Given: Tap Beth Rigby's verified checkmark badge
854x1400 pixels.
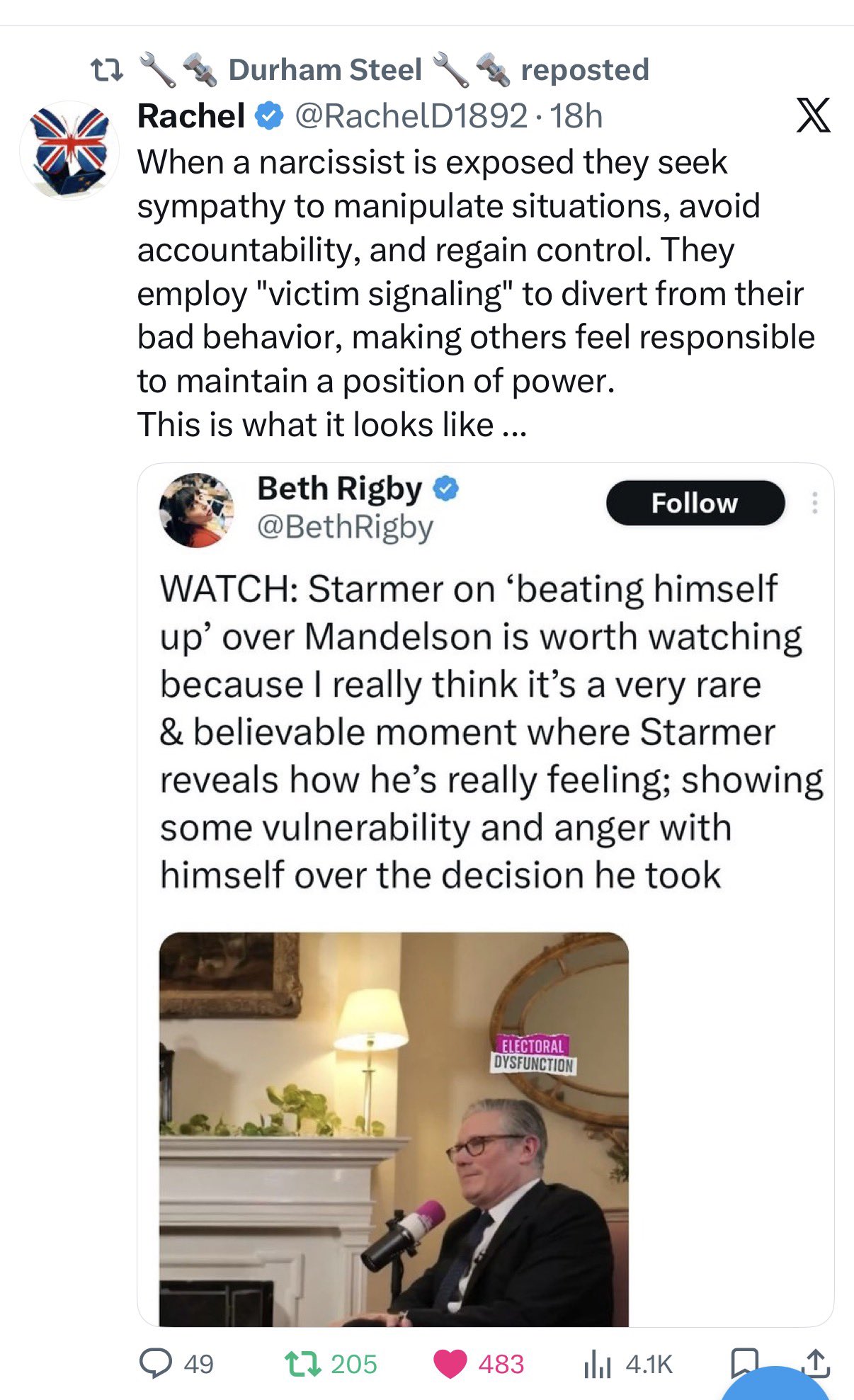Looking at the screenshot, I should coord(445,489).
